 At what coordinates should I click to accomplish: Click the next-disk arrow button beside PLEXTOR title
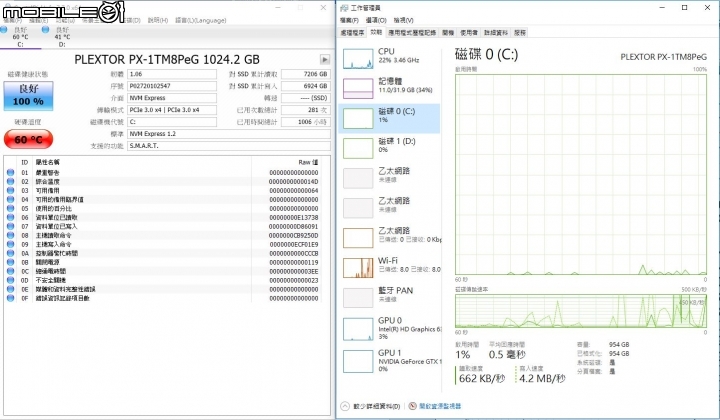(325, 59)
